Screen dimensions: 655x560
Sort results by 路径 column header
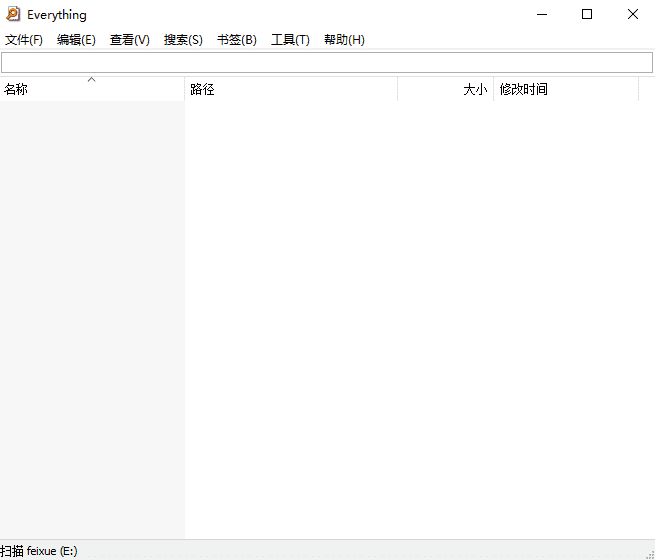click(291, 89)
